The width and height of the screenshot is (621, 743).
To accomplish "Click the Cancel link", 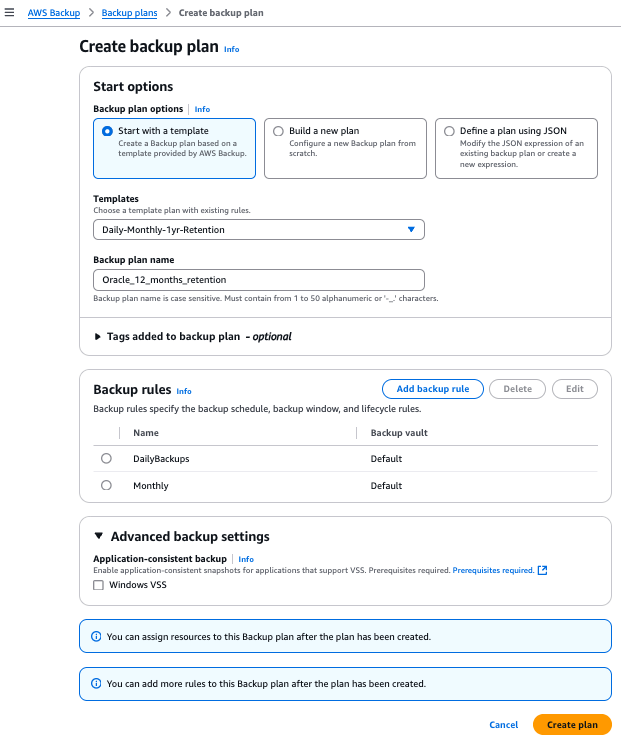I will [x=503, y=725].
